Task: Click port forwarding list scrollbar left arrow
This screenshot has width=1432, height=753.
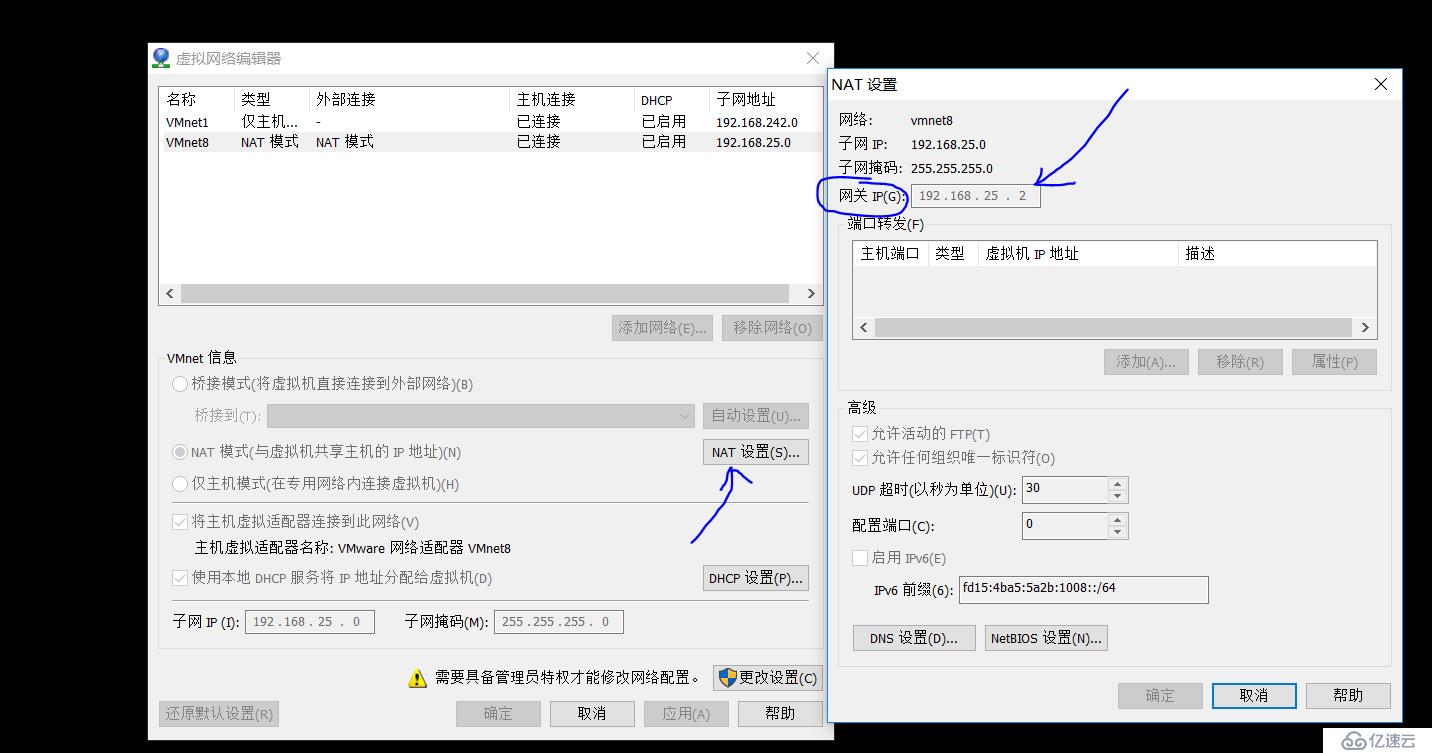Action: tap(864, 327)
